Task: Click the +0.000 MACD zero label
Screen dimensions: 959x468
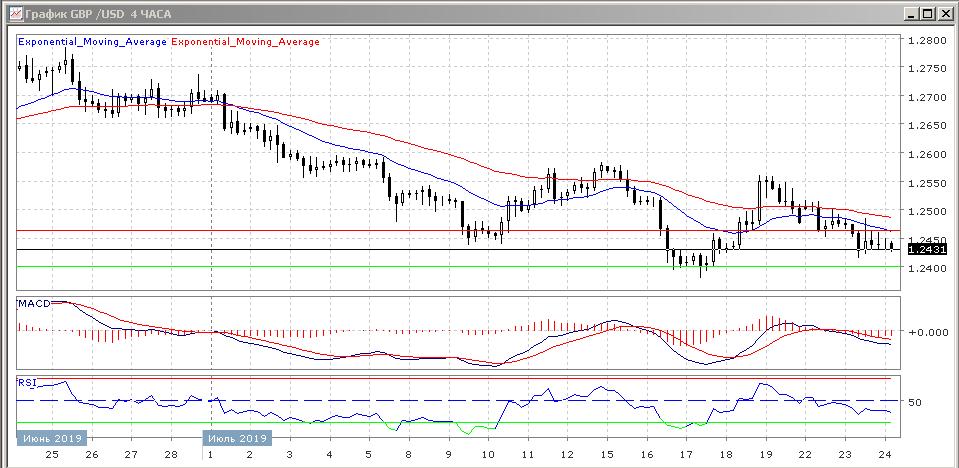Action: coord(928,332)
